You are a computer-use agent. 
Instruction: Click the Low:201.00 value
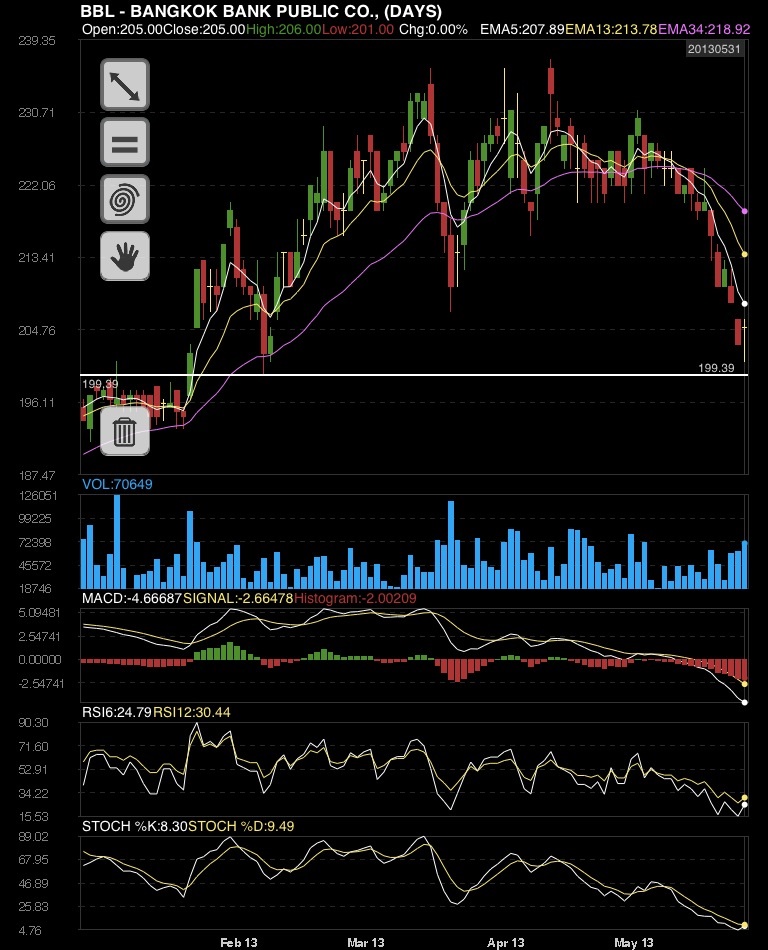tap(357, 29)
